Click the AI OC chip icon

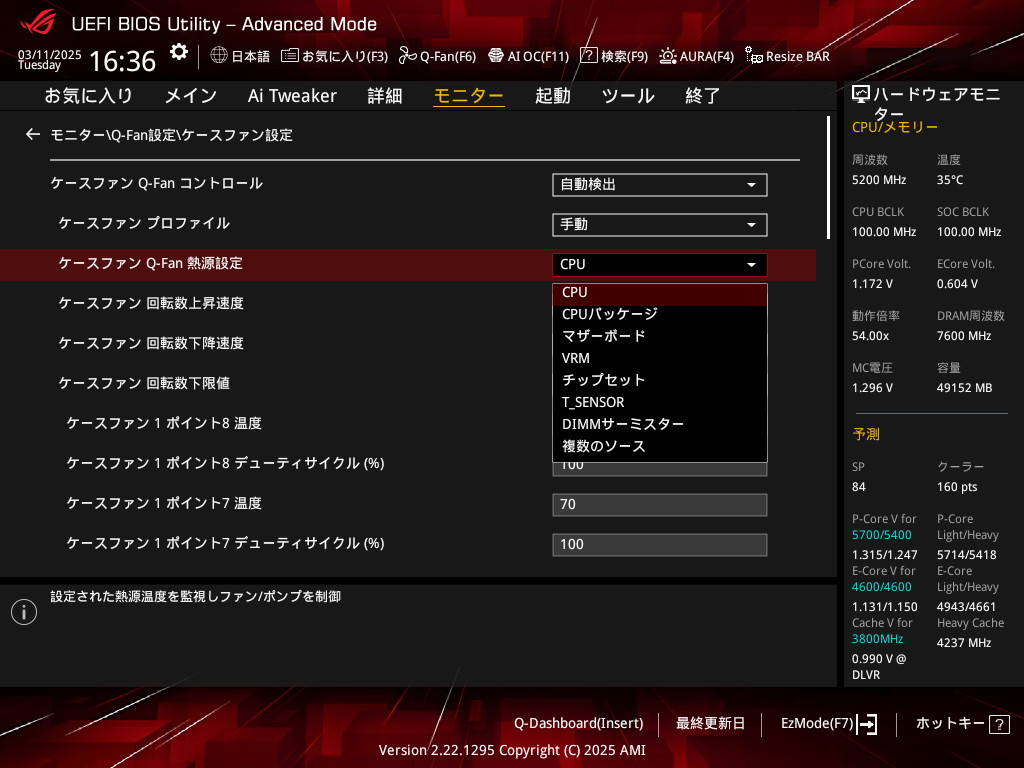pos(496,56)
